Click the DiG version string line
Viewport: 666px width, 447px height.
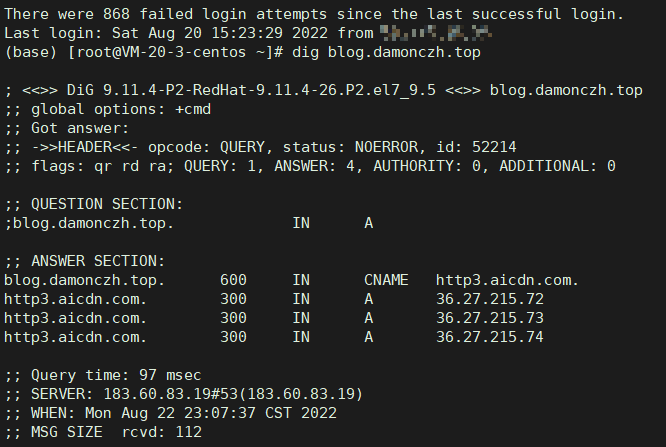point(324,90)
